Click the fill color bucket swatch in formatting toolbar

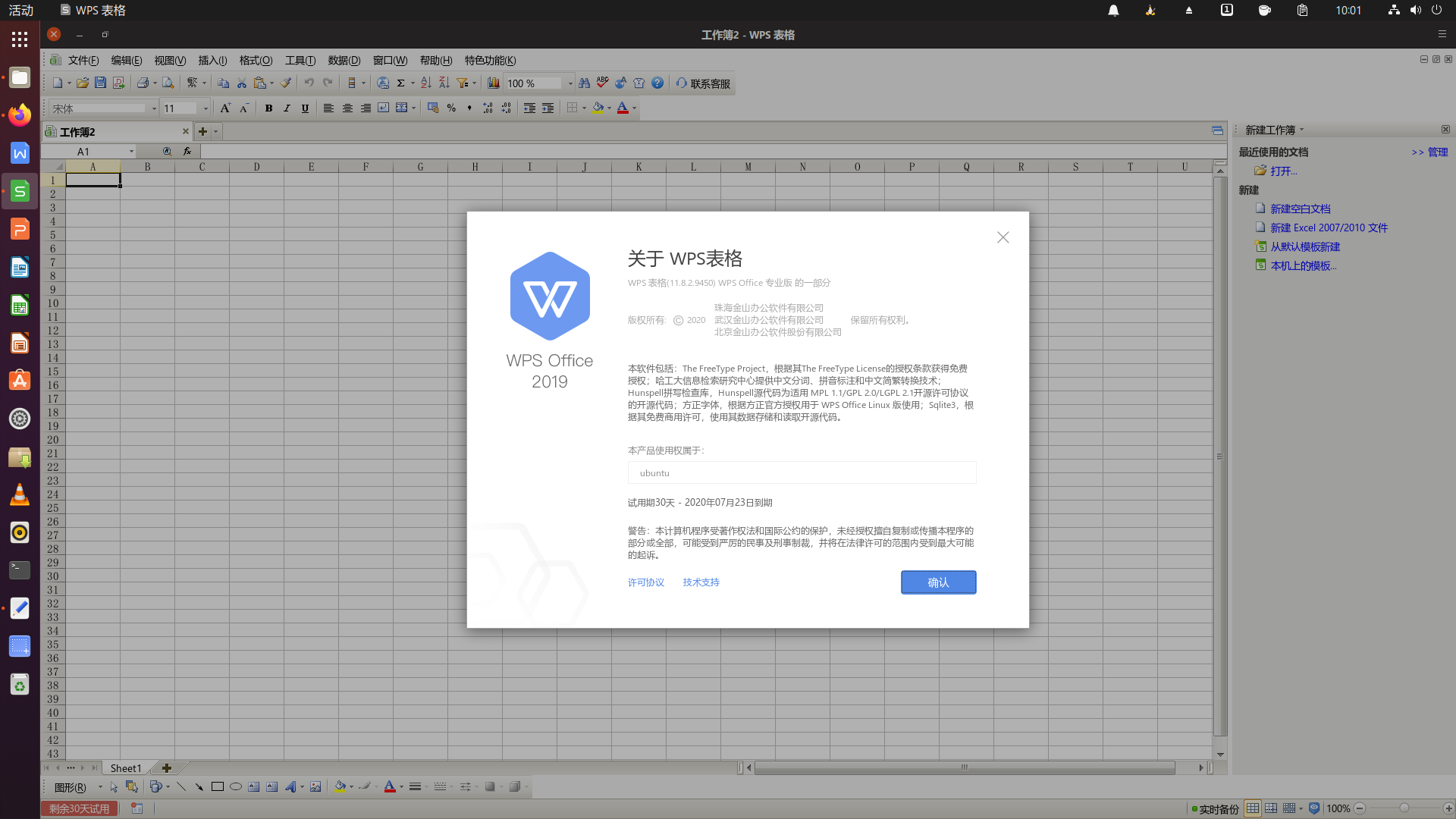(x=598, y=108)
